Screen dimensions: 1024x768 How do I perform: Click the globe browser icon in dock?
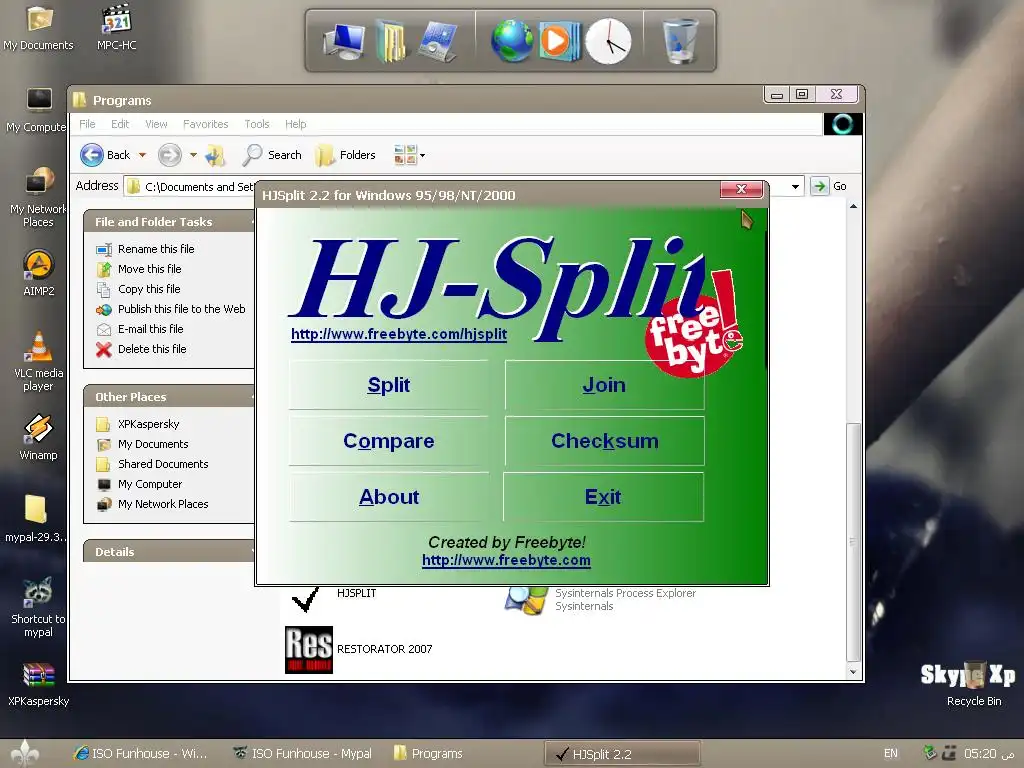pos(511,41)
